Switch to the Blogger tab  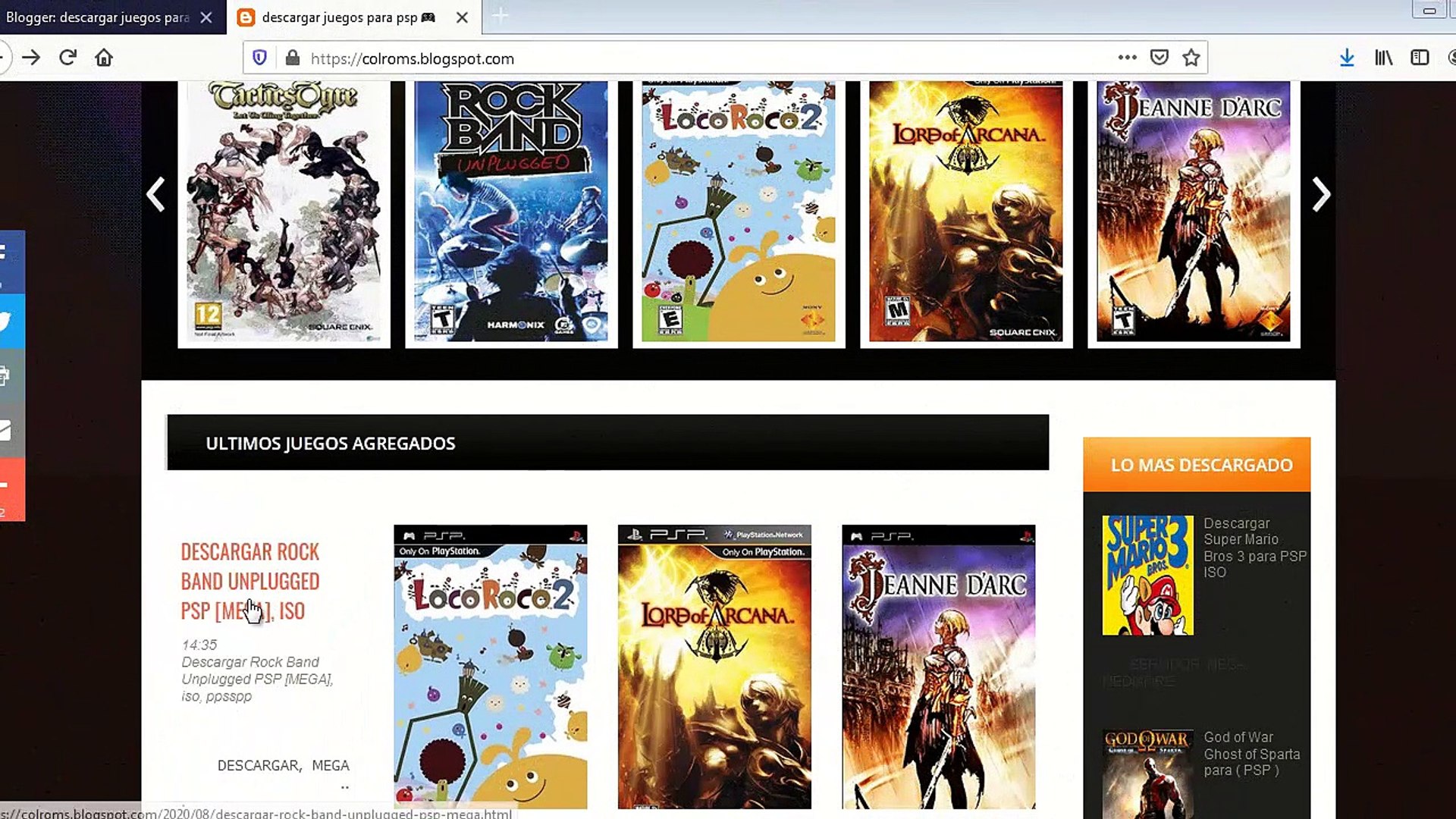click(99, 17)
